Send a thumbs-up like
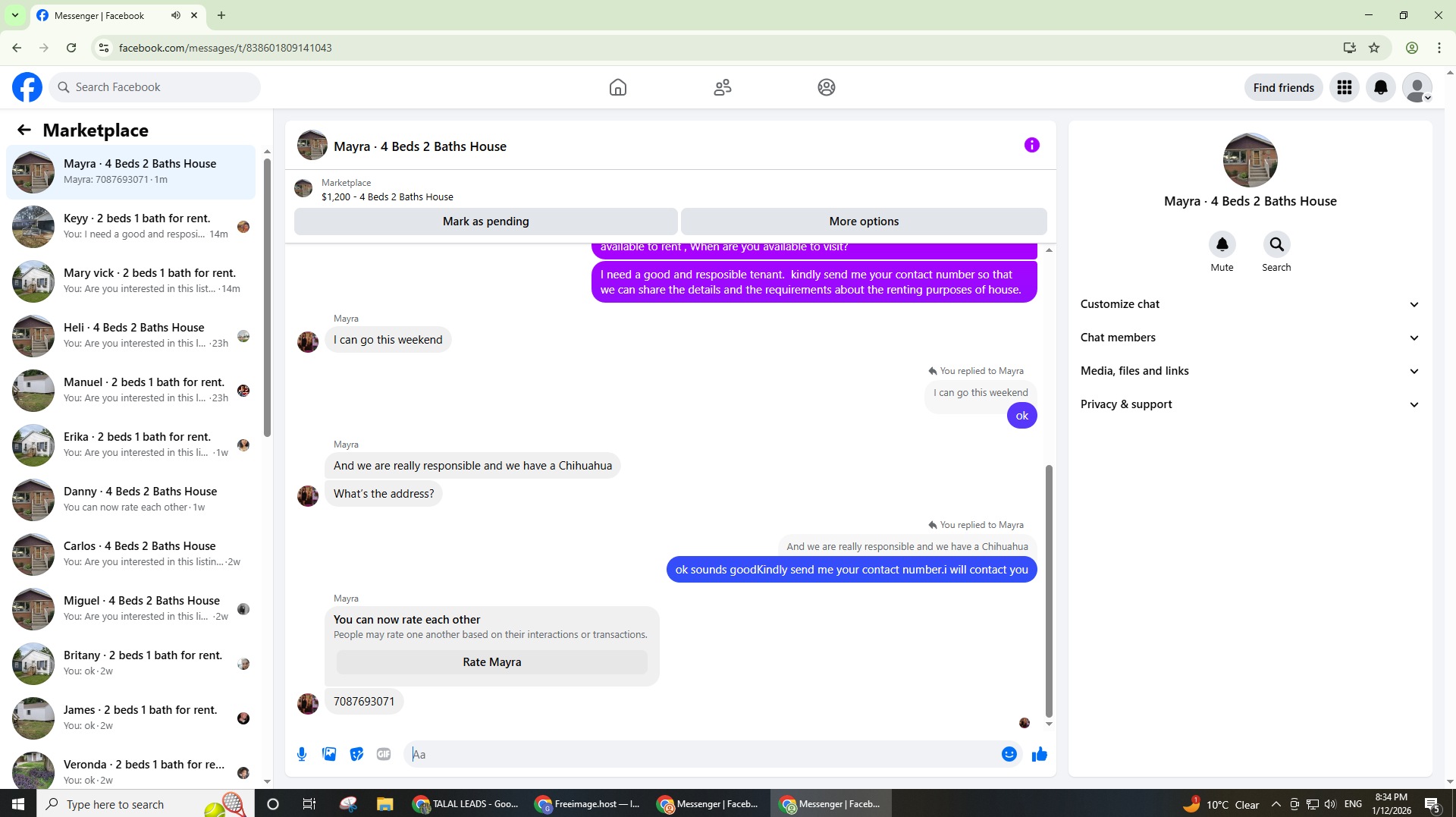 point(1040,754)
